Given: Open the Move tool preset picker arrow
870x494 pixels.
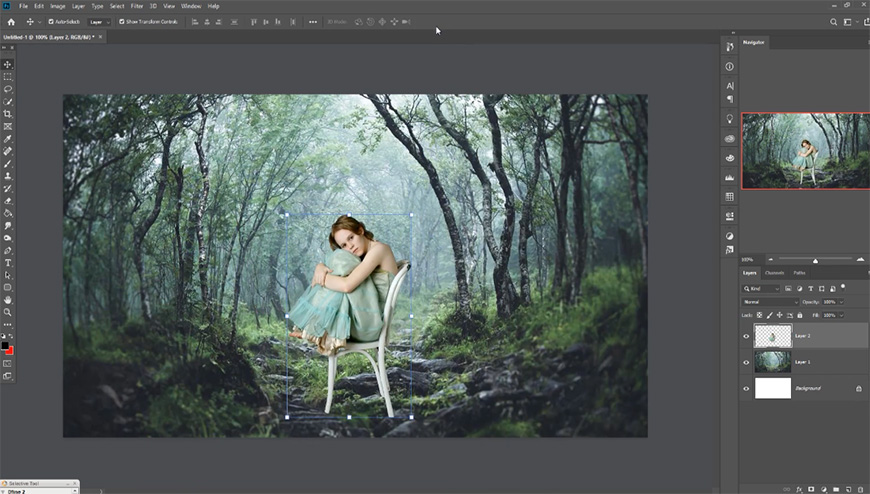Looking at the screenshot, I should point(39,22).
